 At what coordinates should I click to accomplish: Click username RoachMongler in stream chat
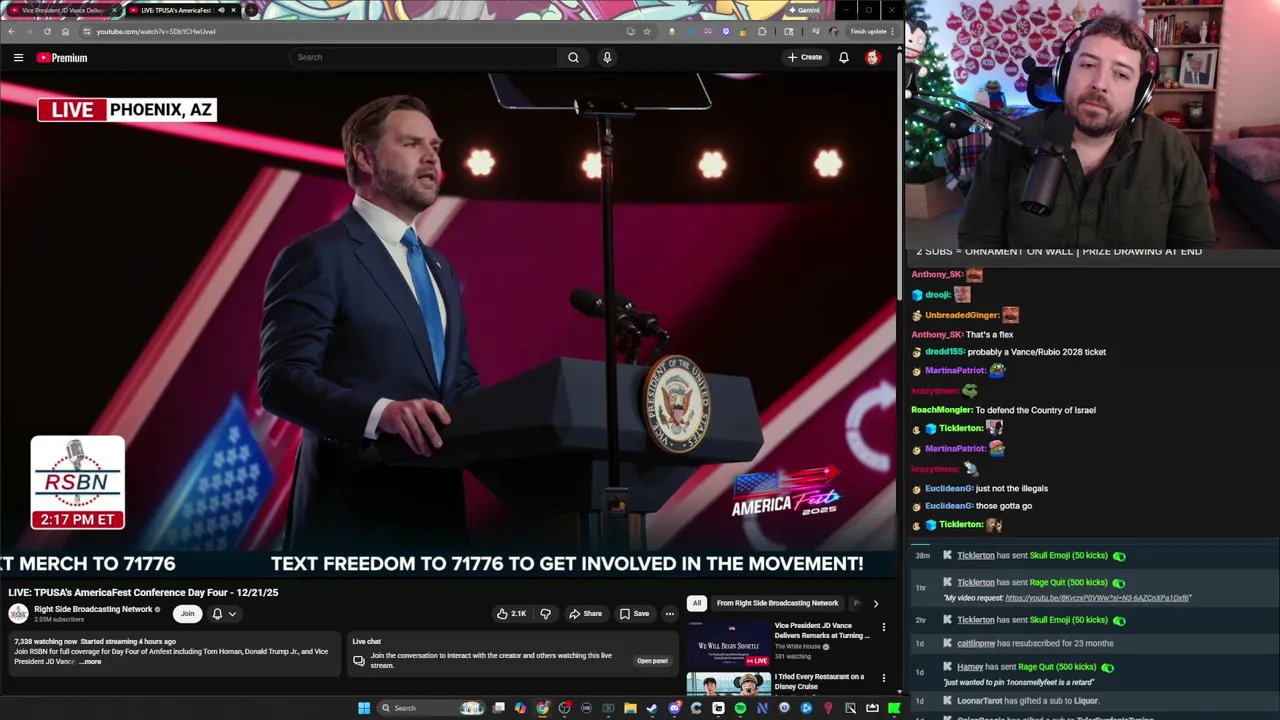coord(941,410)
